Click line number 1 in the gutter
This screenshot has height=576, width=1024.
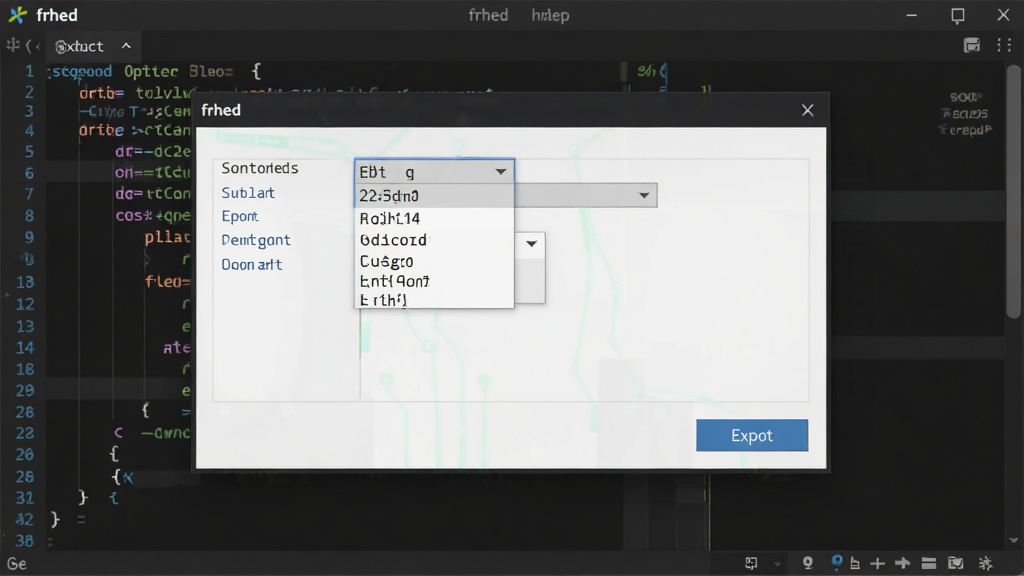(29, 71)
